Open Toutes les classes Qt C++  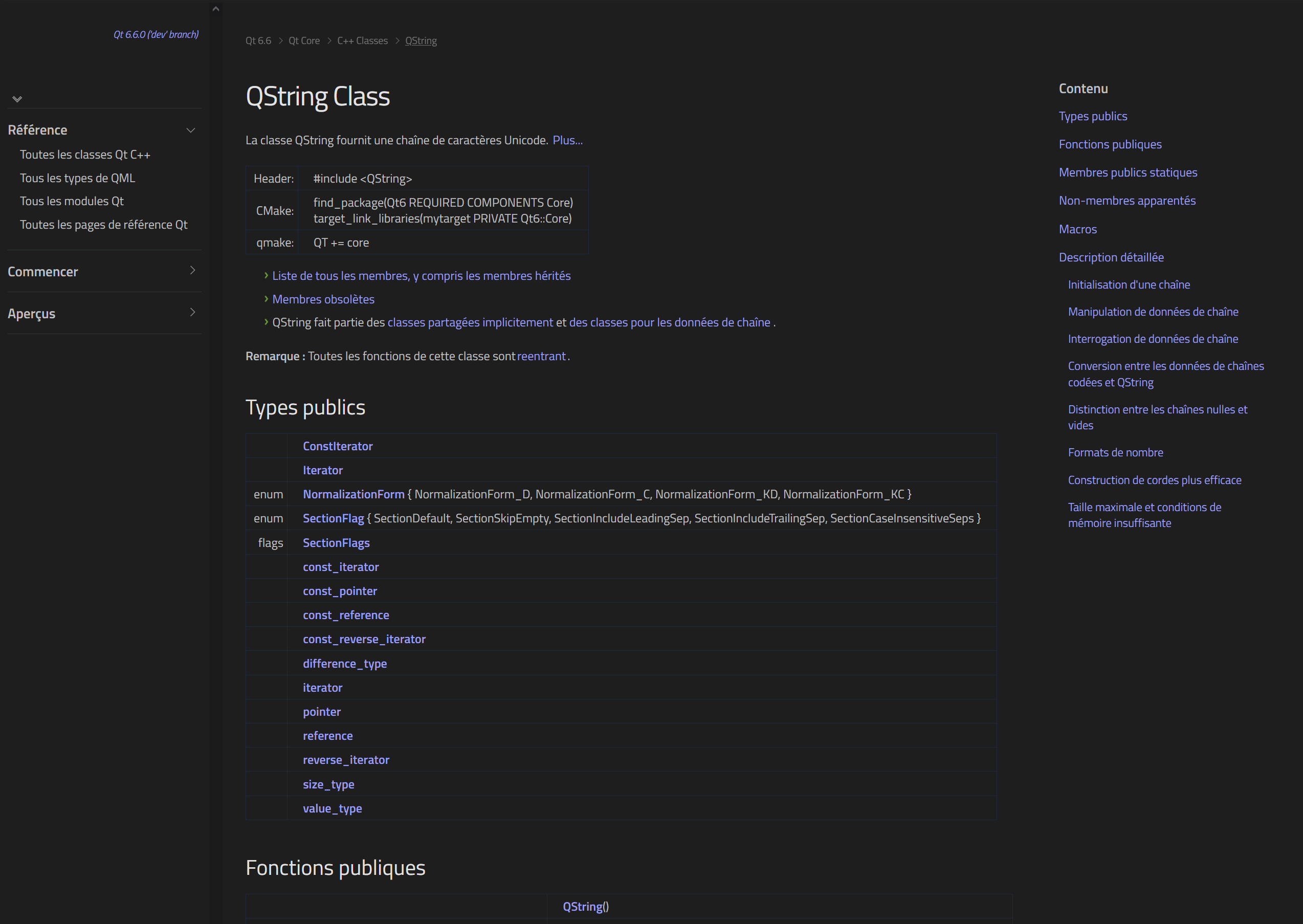[85, 155]
